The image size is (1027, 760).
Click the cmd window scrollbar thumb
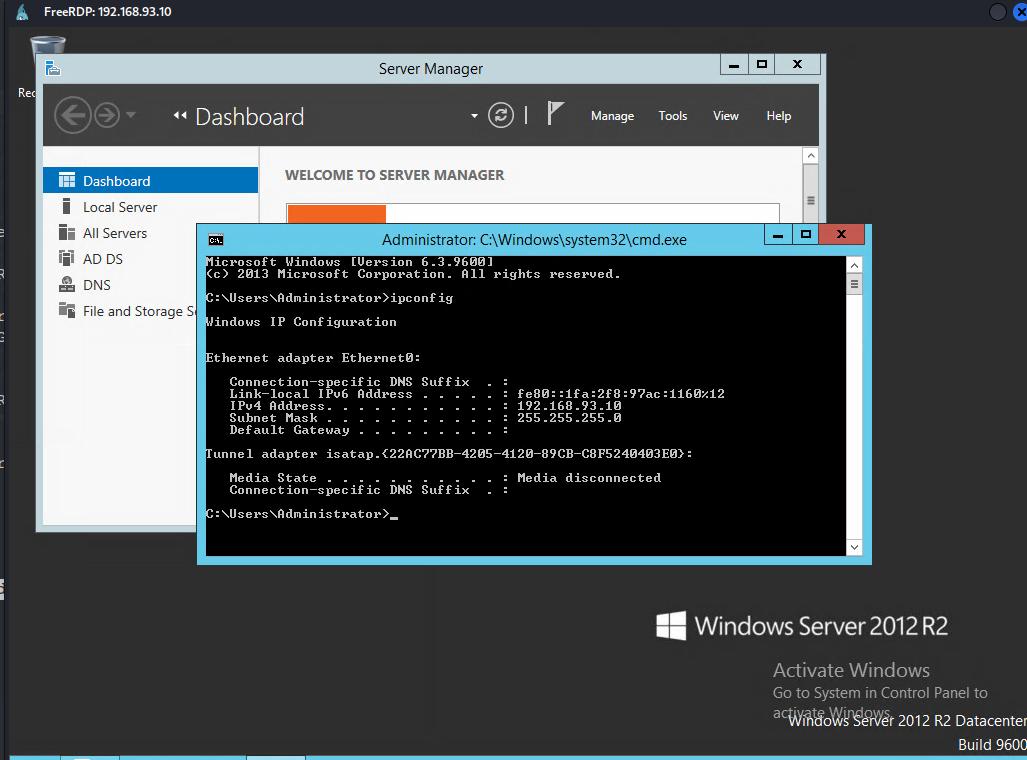coord(854,284)
